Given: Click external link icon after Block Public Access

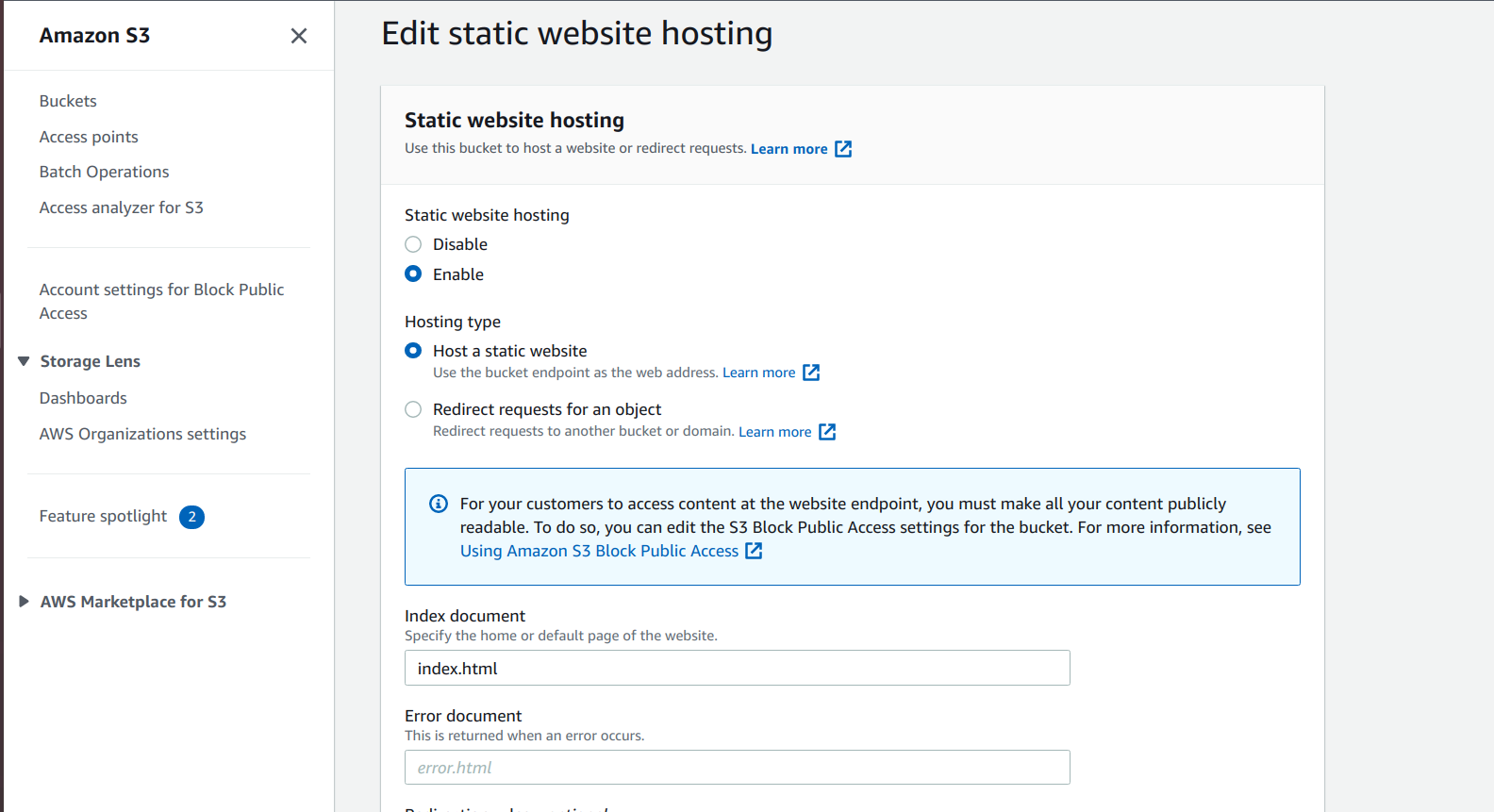Looking at the screenshot, I should pyautogui.click(x=754, y=551).
